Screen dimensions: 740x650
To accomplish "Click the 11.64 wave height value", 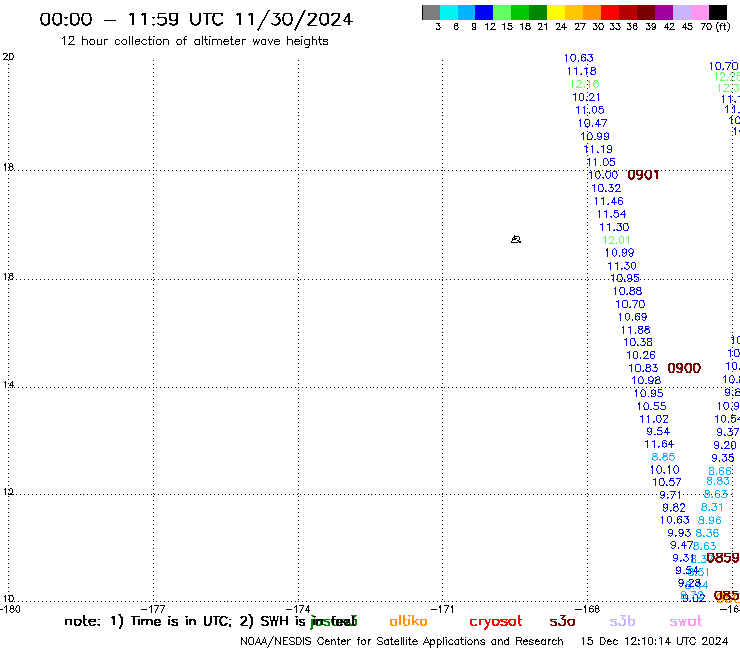I will pyautogui.click(x=659, y=444).
